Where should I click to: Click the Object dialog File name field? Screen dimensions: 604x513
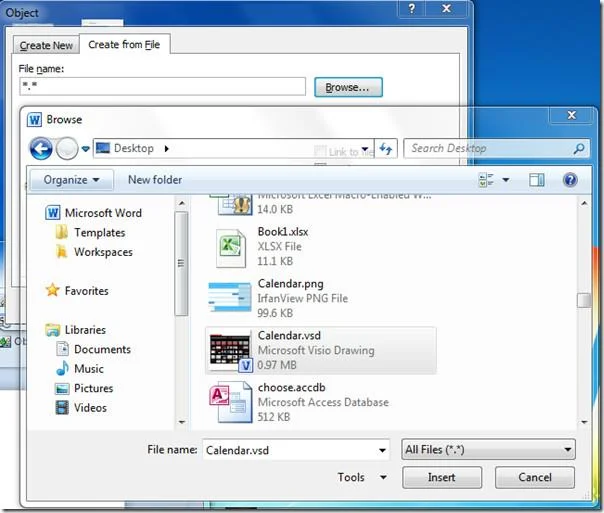(162, 86)
